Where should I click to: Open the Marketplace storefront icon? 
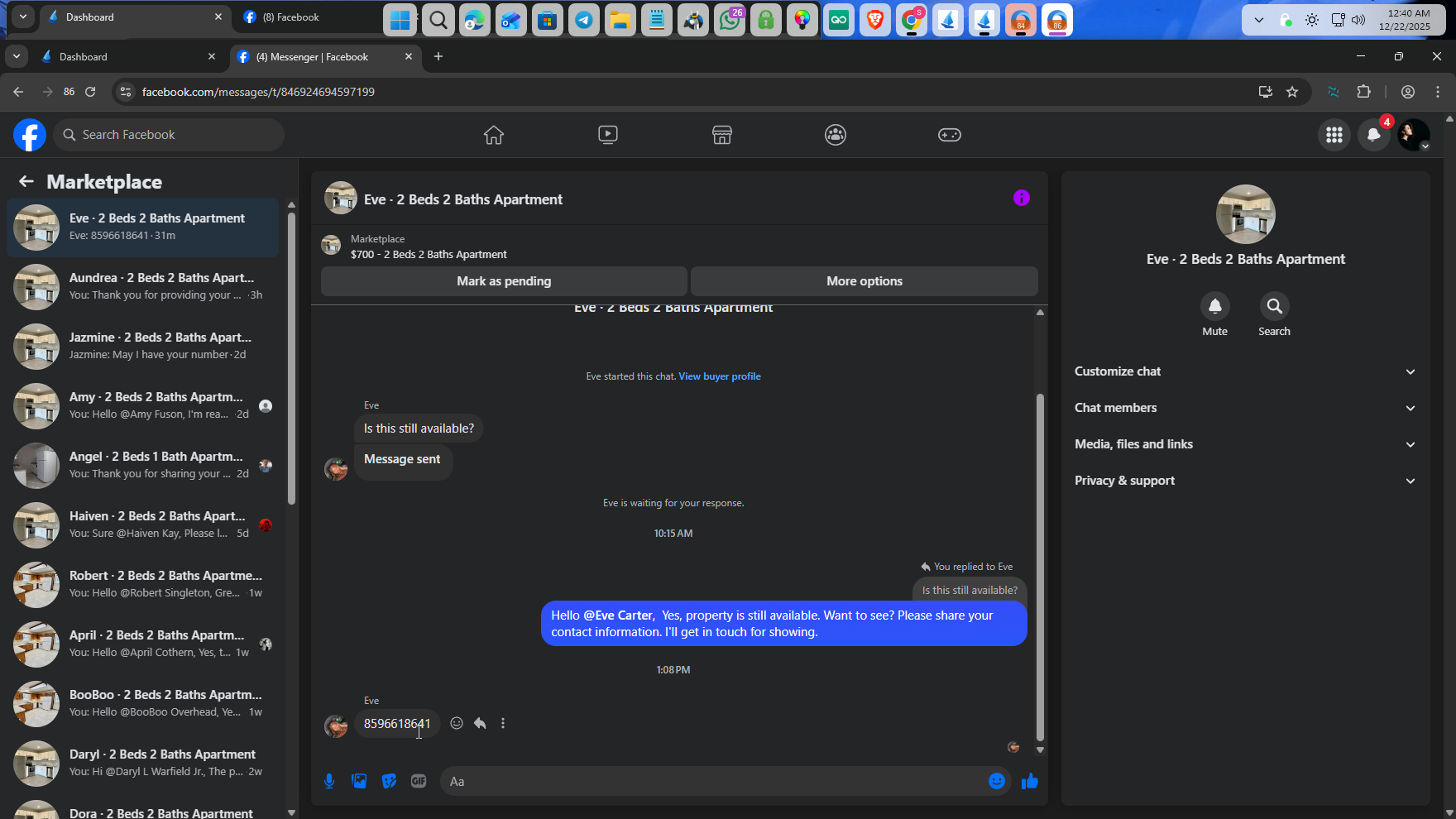[x=722, y=135]
